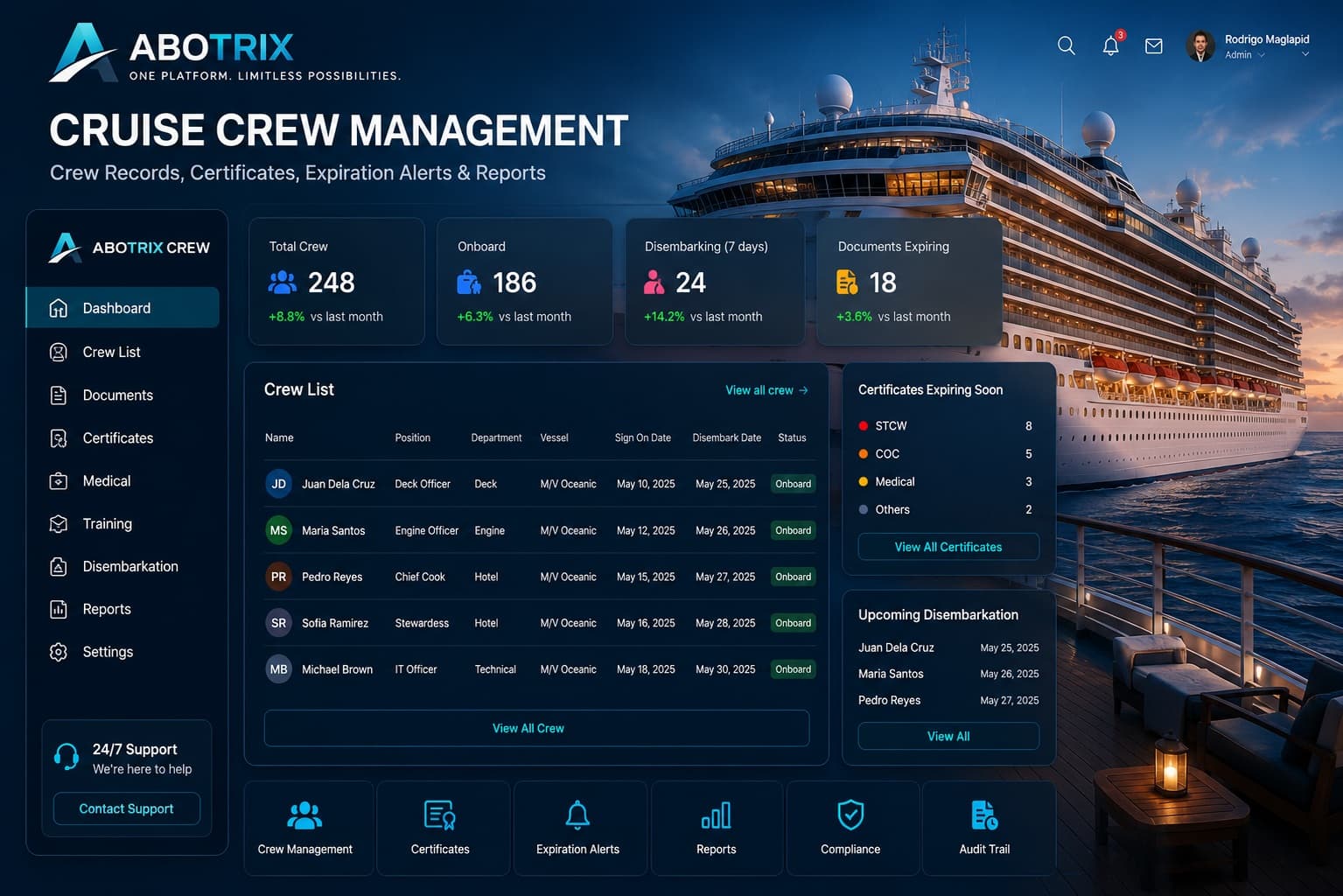
Task: Click the View All Certificates button
Action: tap(948, 547)
